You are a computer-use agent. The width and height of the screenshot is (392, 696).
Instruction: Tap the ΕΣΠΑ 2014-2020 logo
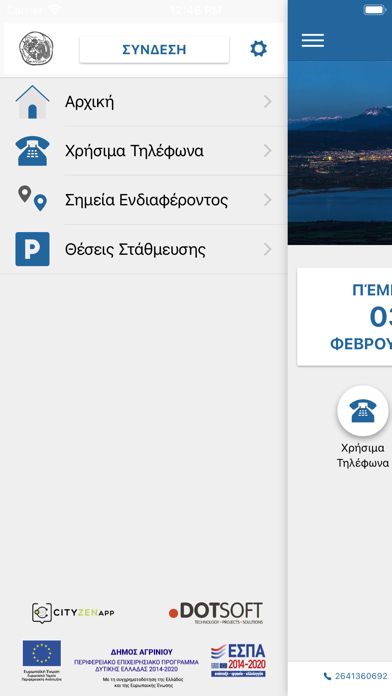coord(238,660)
